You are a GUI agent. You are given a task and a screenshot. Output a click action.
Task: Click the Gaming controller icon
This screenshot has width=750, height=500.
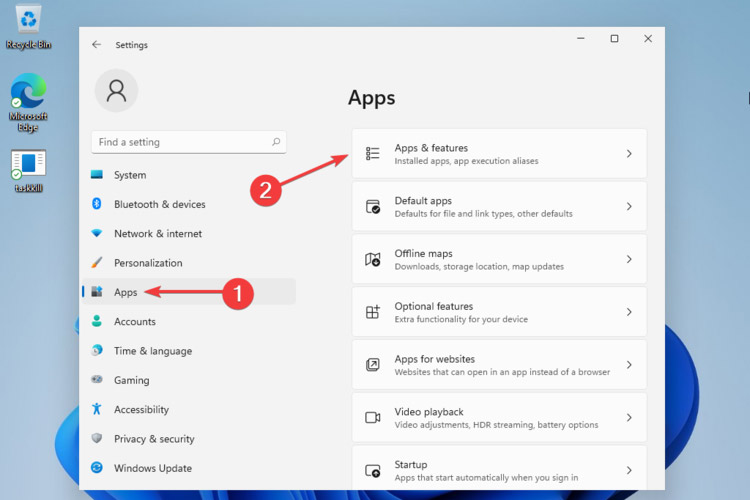coord(97,379)
